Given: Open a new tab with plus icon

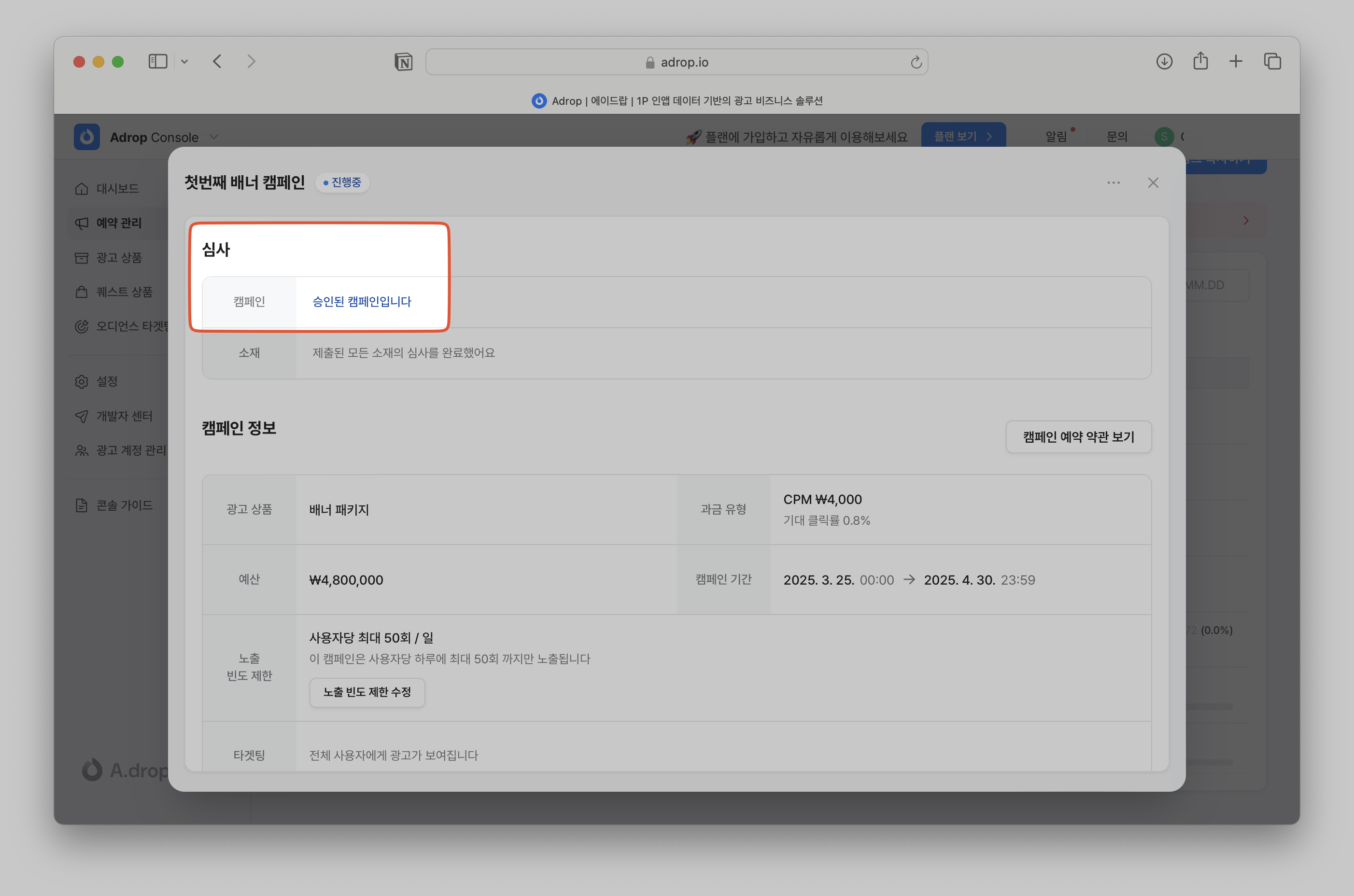Looking at the screenshot, I should 1236,61.
